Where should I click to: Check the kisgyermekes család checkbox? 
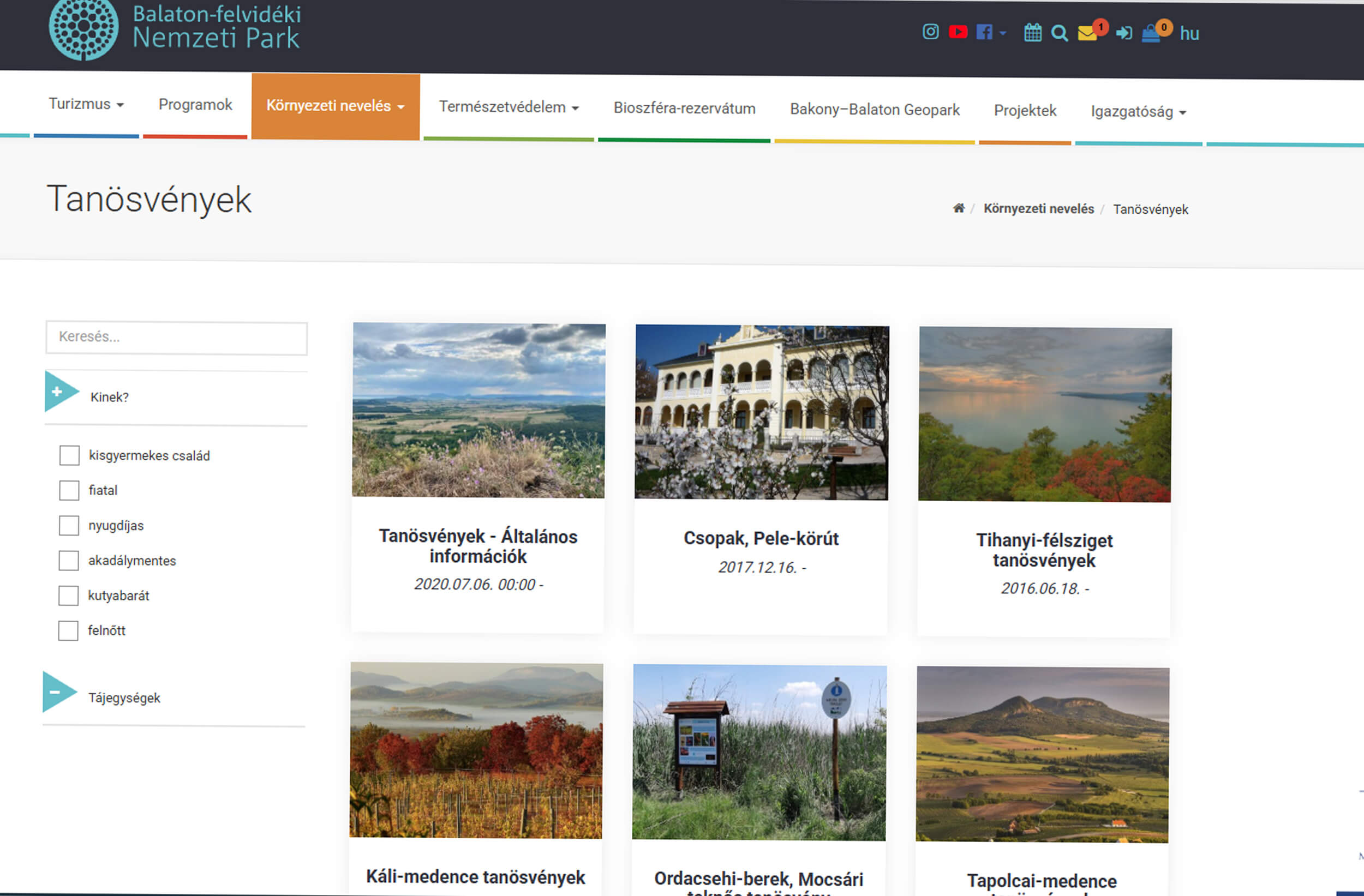[x=69, y=455]
